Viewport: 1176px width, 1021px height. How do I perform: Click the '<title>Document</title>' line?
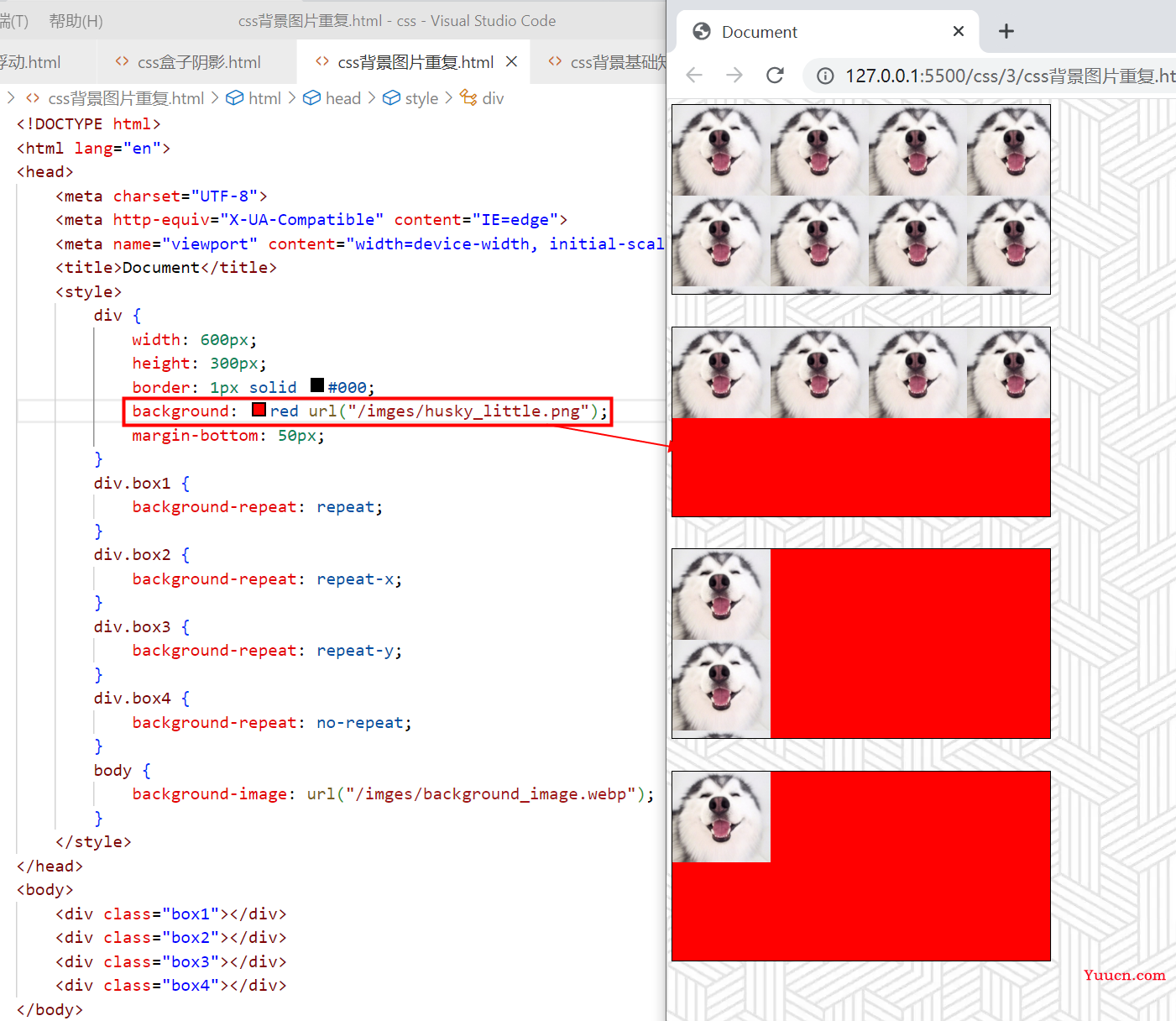coord(166,268)
